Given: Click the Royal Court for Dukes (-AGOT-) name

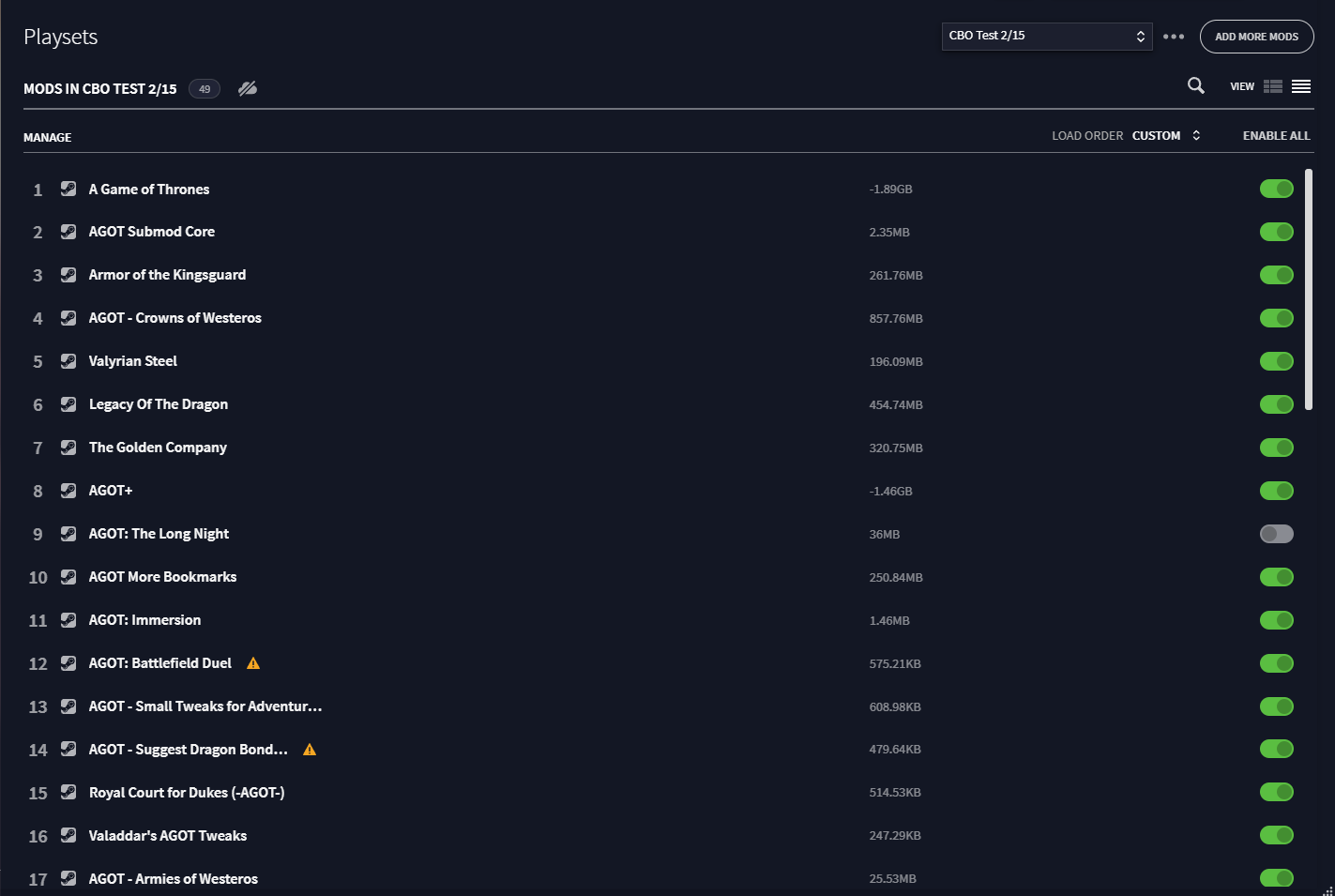Looking at the screenshot, I should pyautogui.click(x=187, y=793).
